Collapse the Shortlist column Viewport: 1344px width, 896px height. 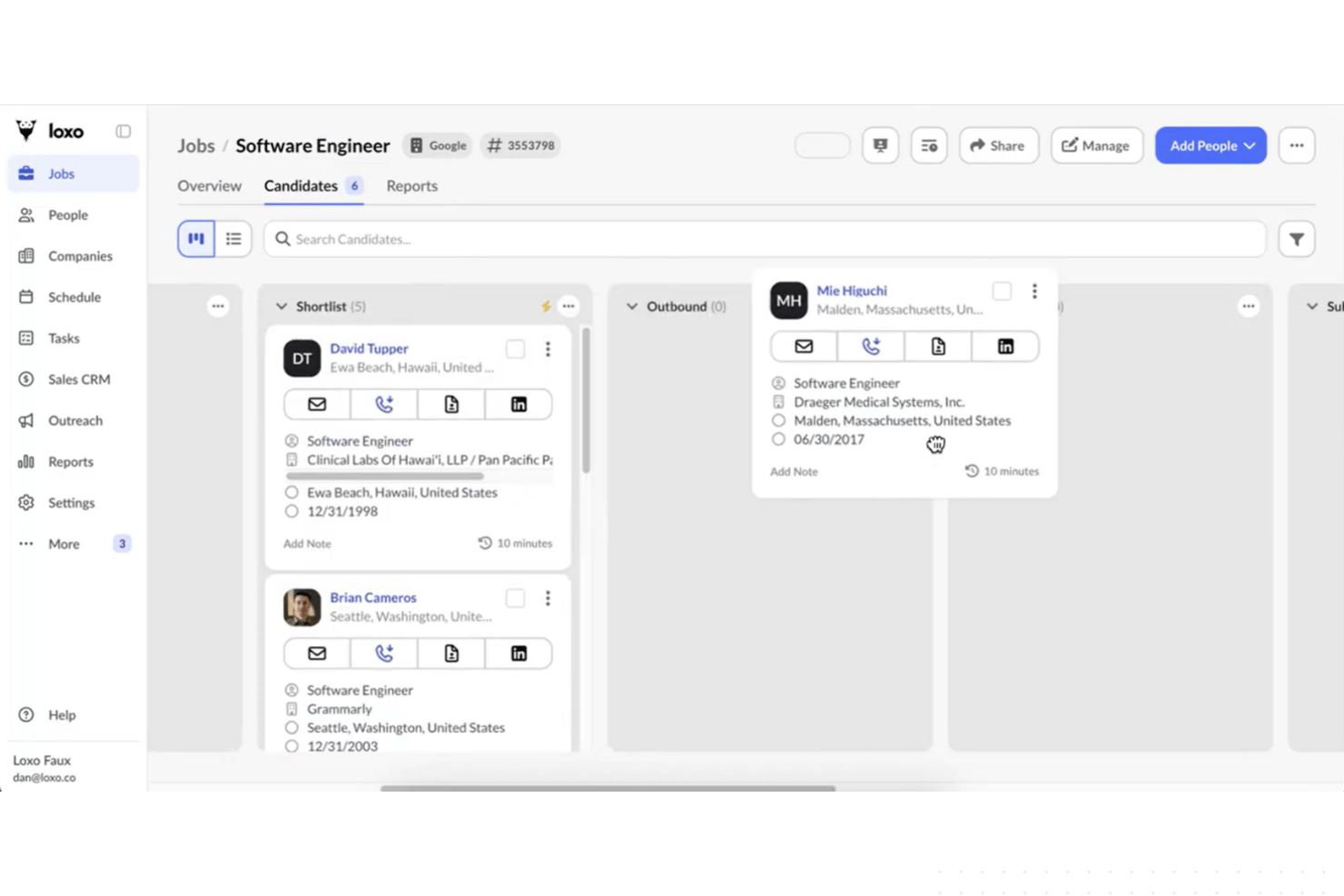pos(282,307)
